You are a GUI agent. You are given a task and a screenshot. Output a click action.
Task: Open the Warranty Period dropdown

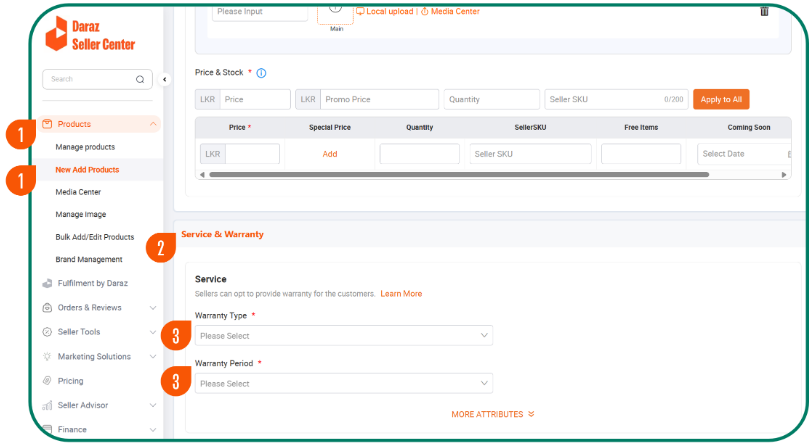[344, 383]
